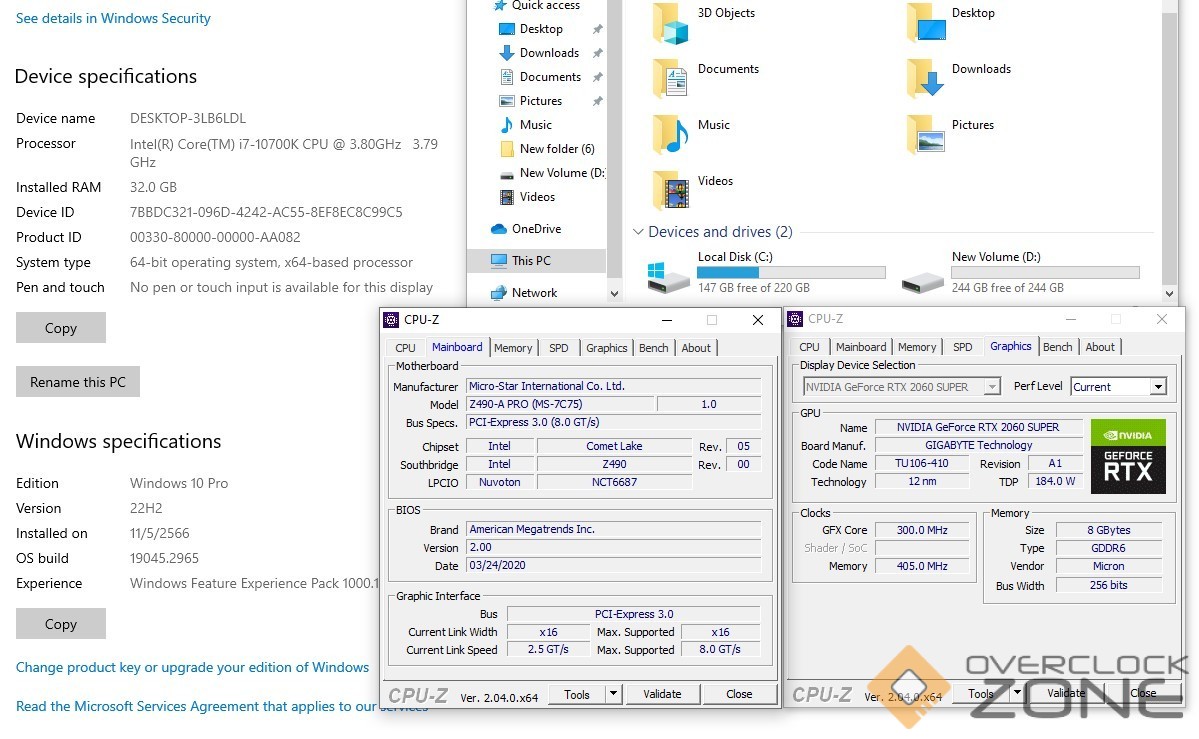Image resolution: width=1199 pixels, height=739 pixels.
Task: Open OneDrive in the navigation pane
Action: 536,229
